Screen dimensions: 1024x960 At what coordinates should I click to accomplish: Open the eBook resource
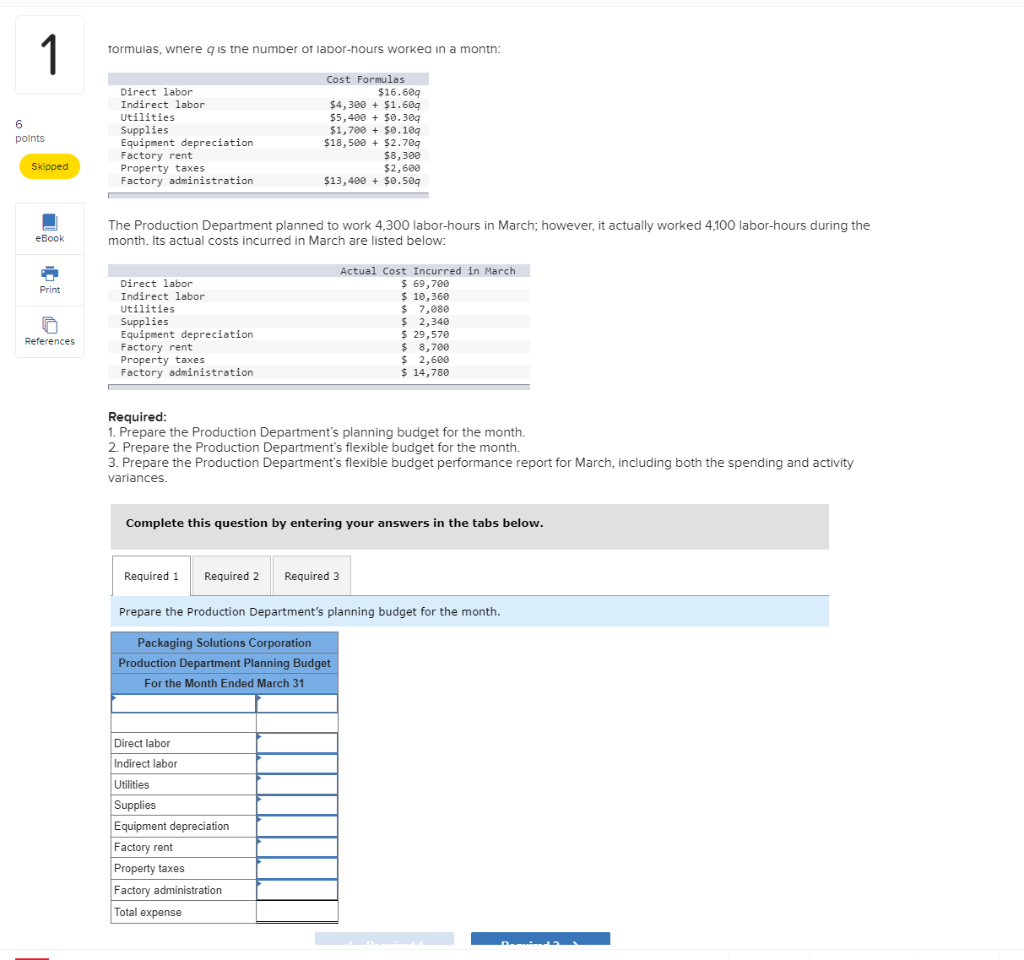[x=48, y=227]
